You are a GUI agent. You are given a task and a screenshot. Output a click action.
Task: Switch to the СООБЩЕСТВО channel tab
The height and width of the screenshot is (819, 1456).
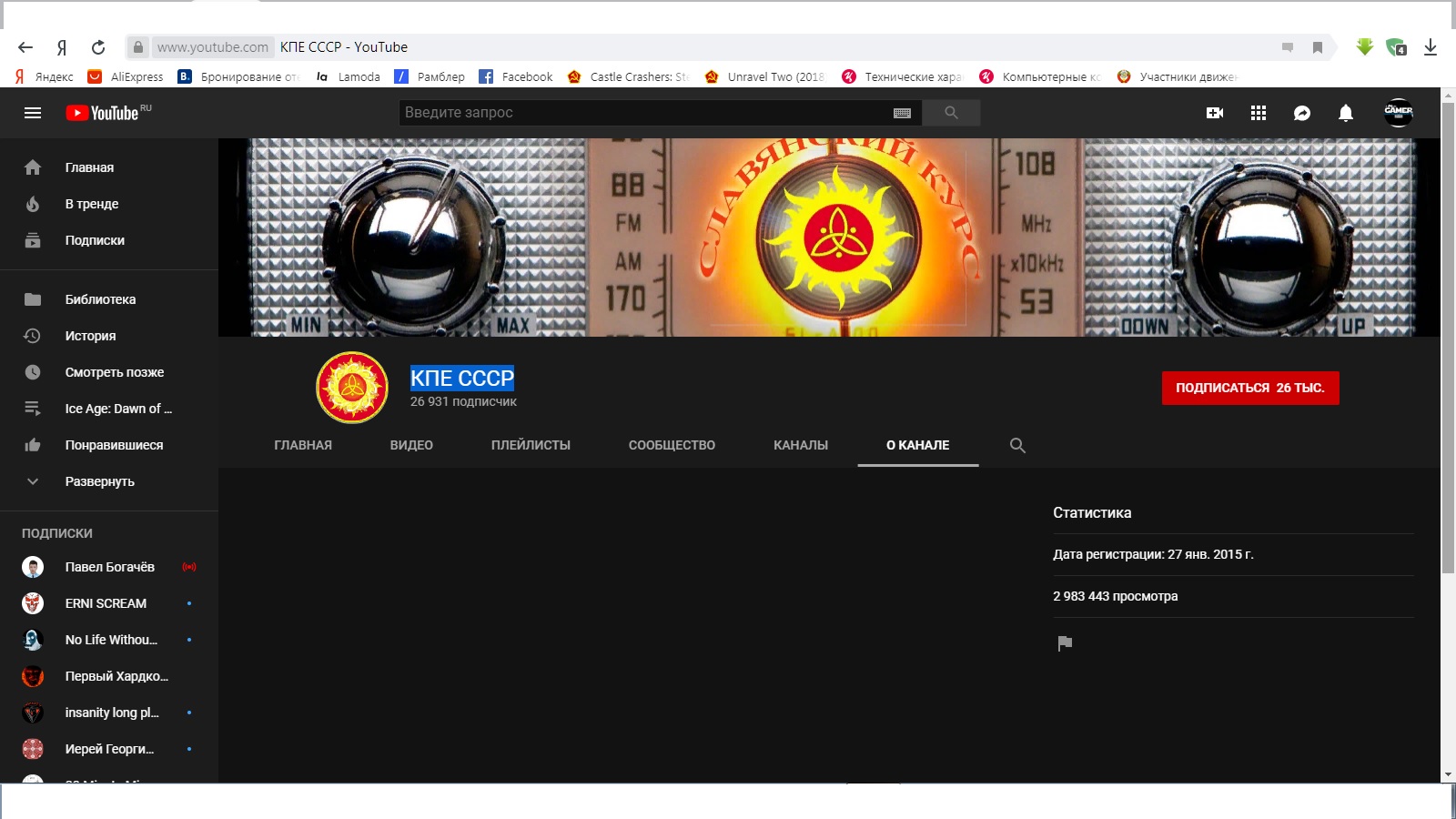pos(672,445)
